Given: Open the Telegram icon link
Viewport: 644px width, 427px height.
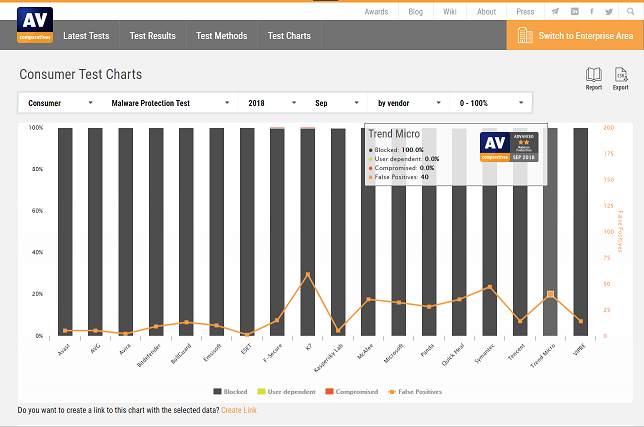Looking at the screenshot, I should pos(555,11).
